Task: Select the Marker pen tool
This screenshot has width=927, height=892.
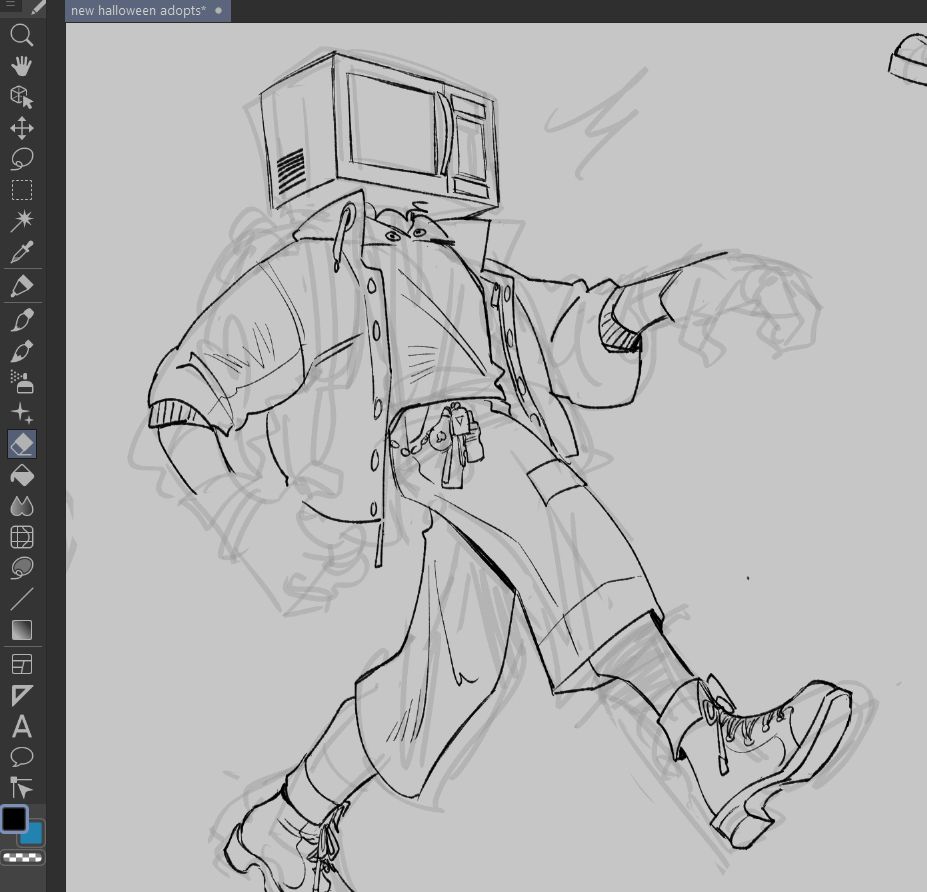Action: pos(22,286)
